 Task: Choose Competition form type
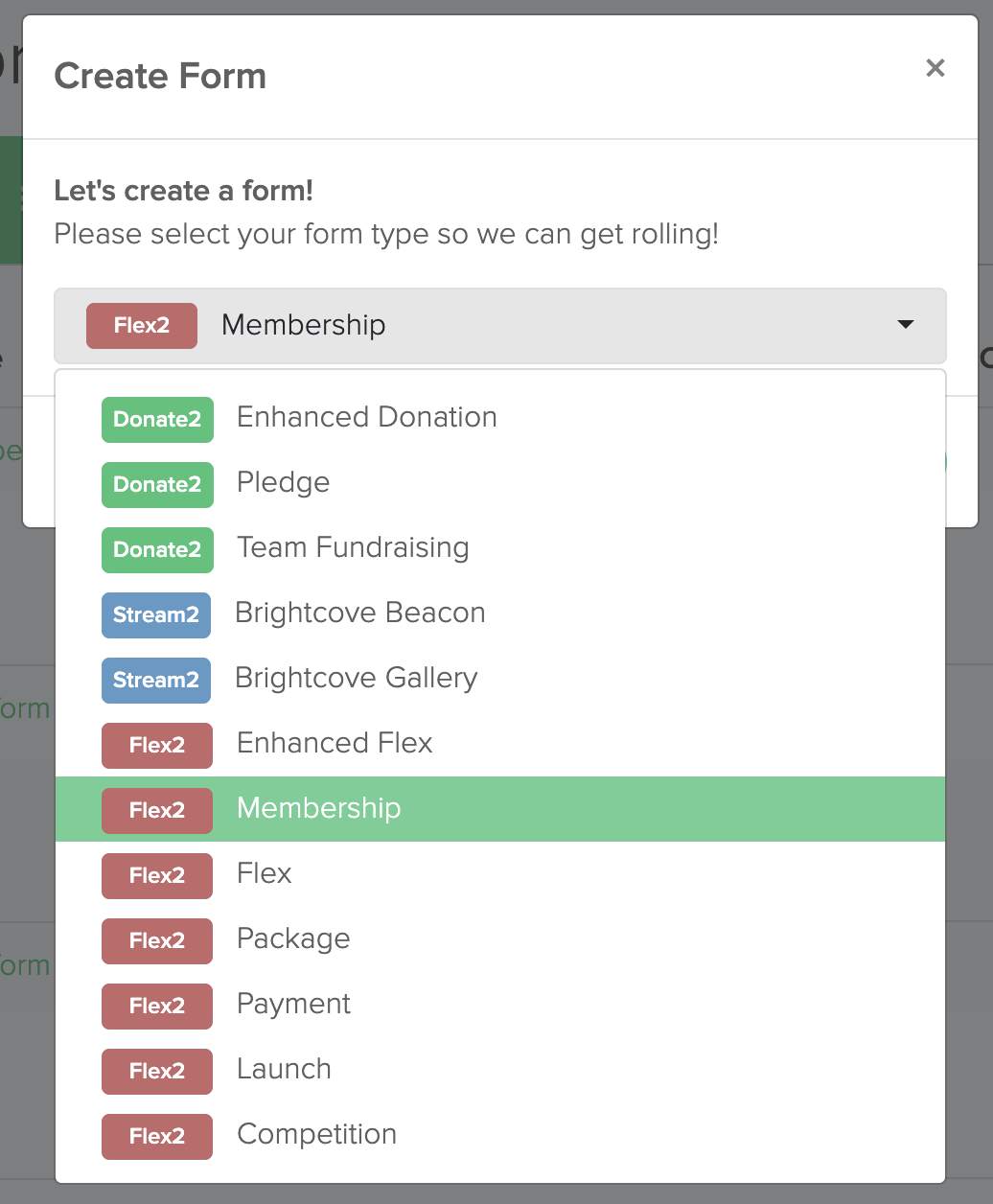(316, 1135)
